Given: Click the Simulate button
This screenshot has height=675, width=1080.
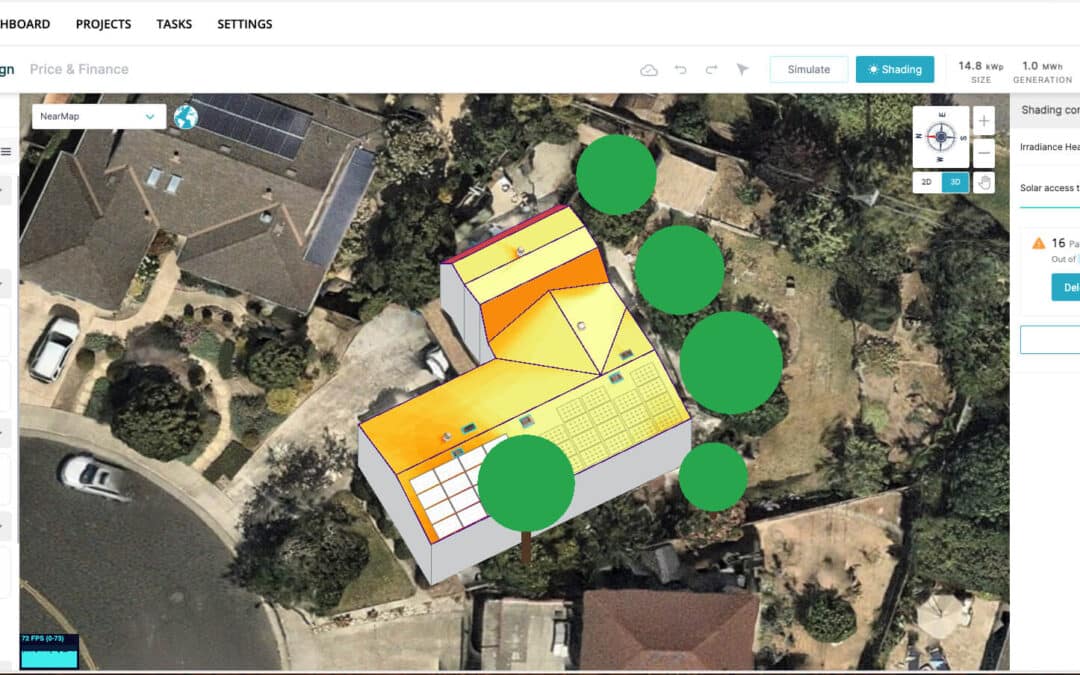Looking at the screenshot, I should point(809,69).
